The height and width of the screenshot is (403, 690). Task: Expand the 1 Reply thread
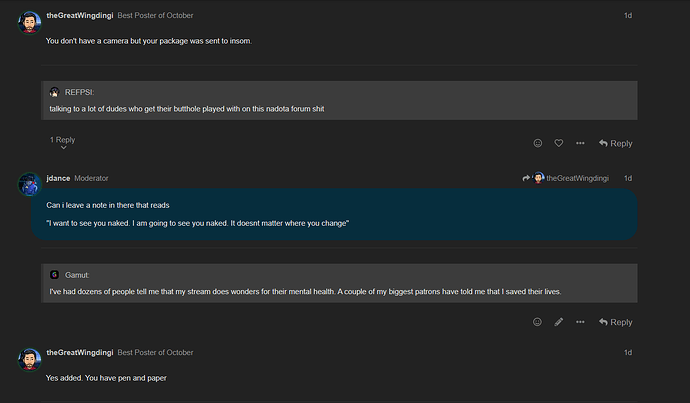[62, 140]
